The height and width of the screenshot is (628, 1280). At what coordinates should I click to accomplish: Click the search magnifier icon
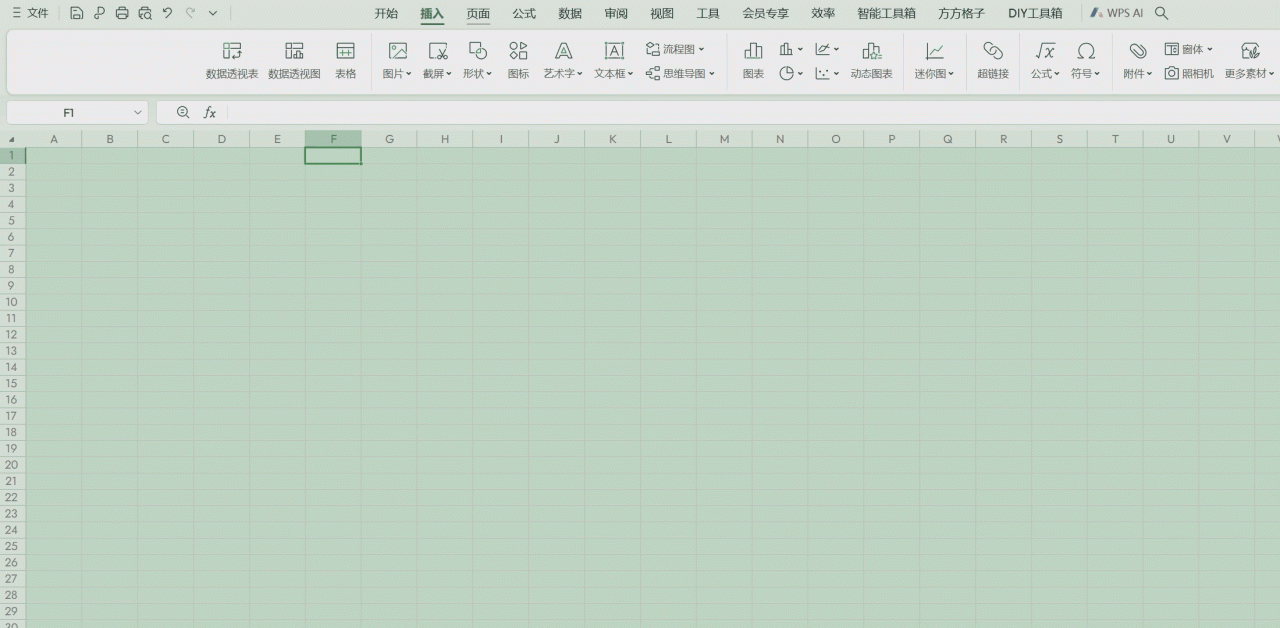pyautogui.click(x=1161, y=14)
